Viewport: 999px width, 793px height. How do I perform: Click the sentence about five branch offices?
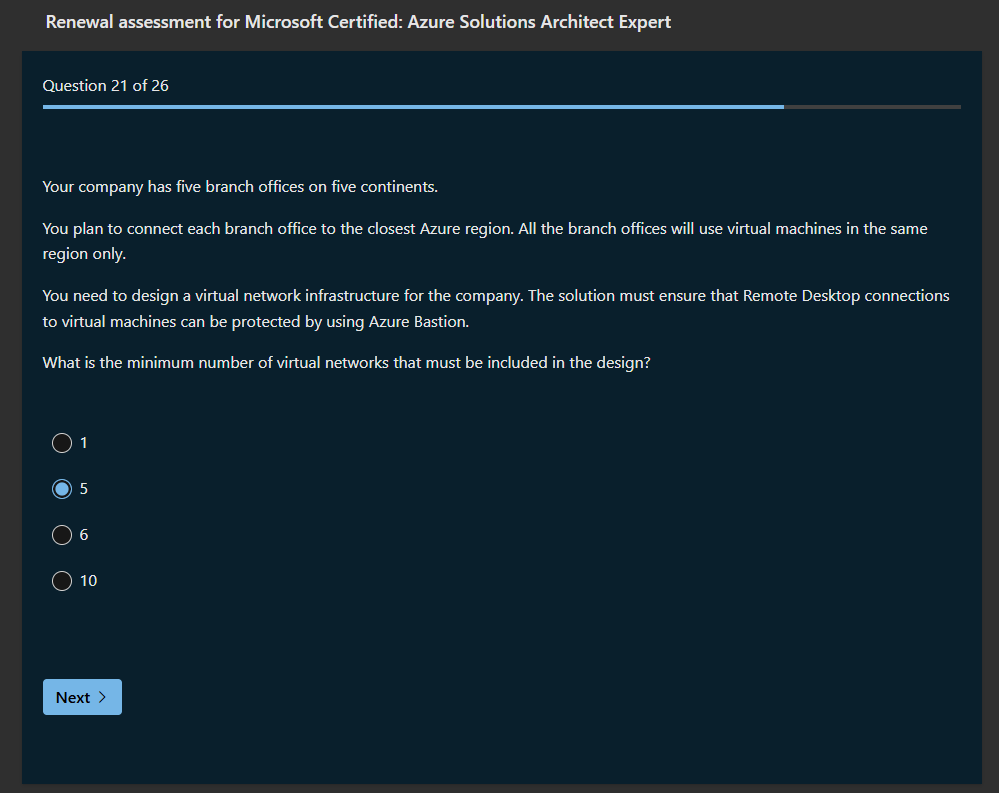click(x=240, y=187)
